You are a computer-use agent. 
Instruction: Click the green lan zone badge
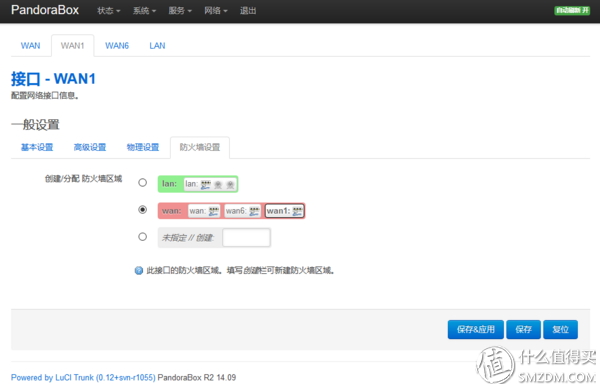point(198,184)
